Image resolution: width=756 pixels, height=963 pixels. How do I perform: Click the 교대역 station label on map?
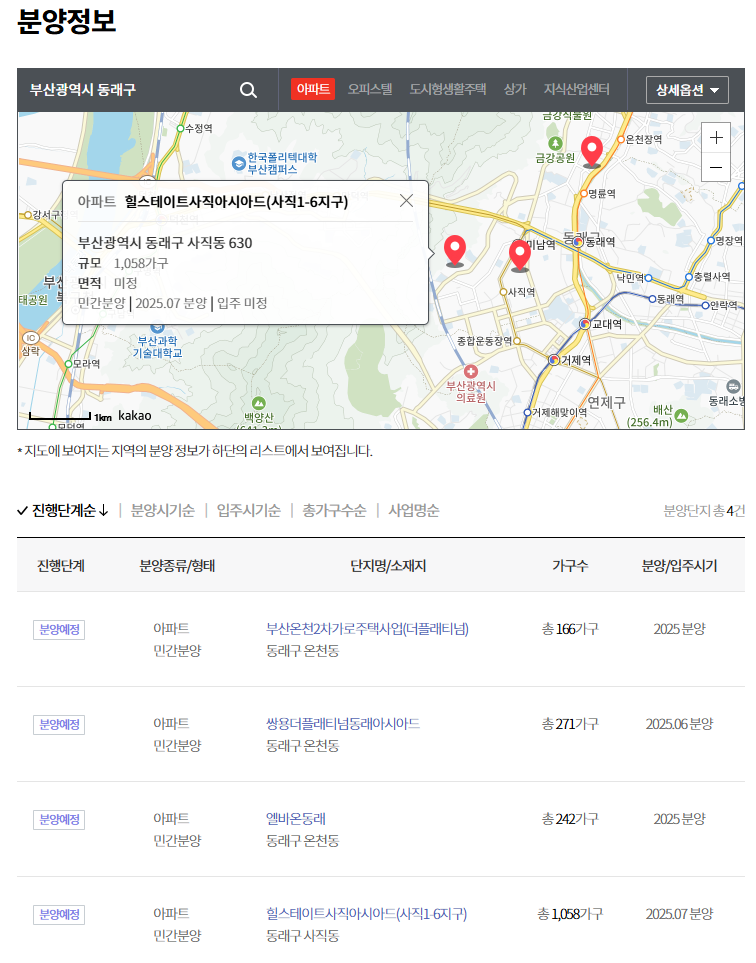pyautogui.click(x=607, y=324)
